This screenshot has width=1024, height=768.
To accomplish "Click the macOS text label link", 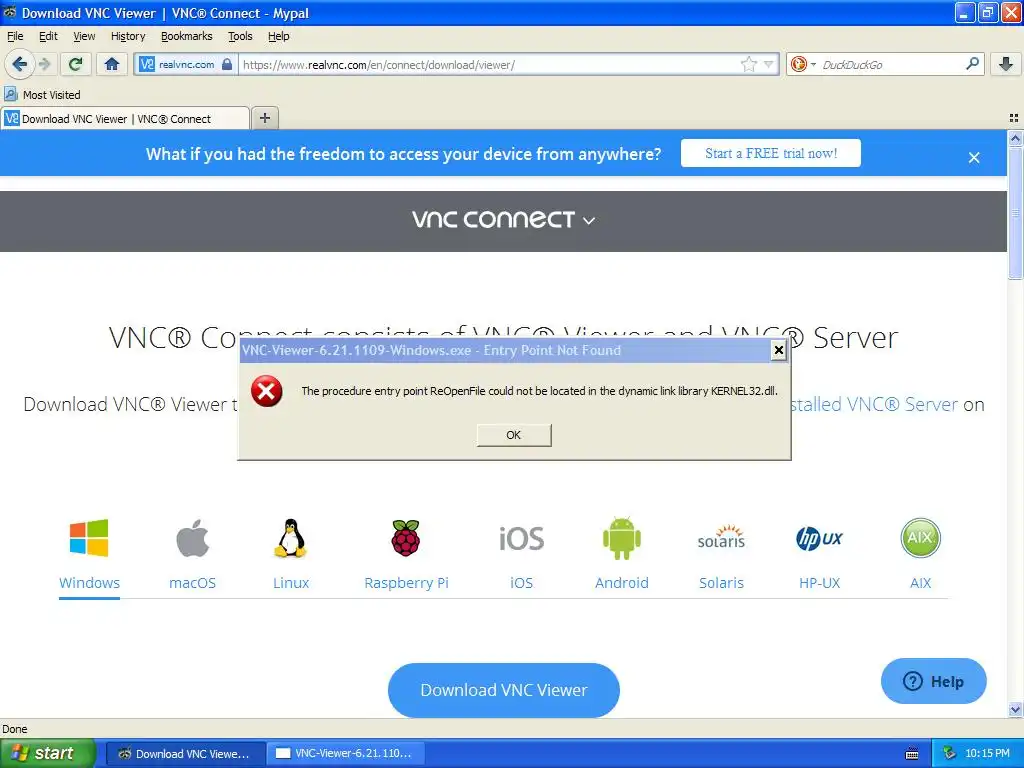I will 192,583.
